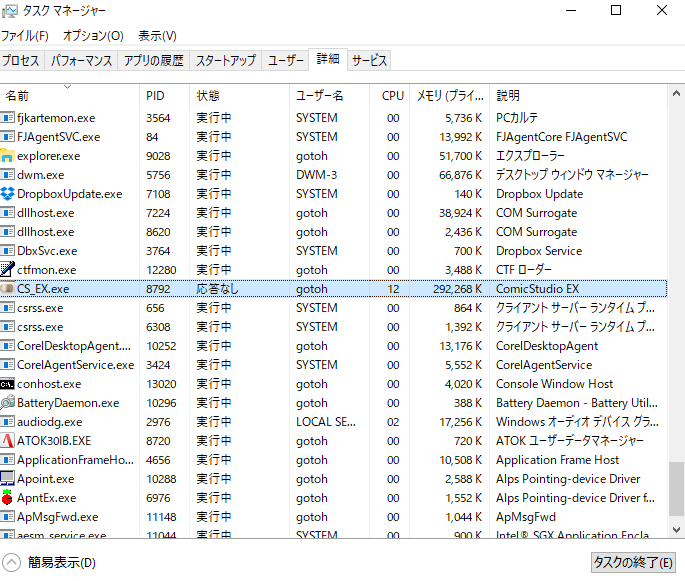Viewport: 685px width, 581px height.
Task: Select the ComicStudio EX description
Action: tap(537, 289)
